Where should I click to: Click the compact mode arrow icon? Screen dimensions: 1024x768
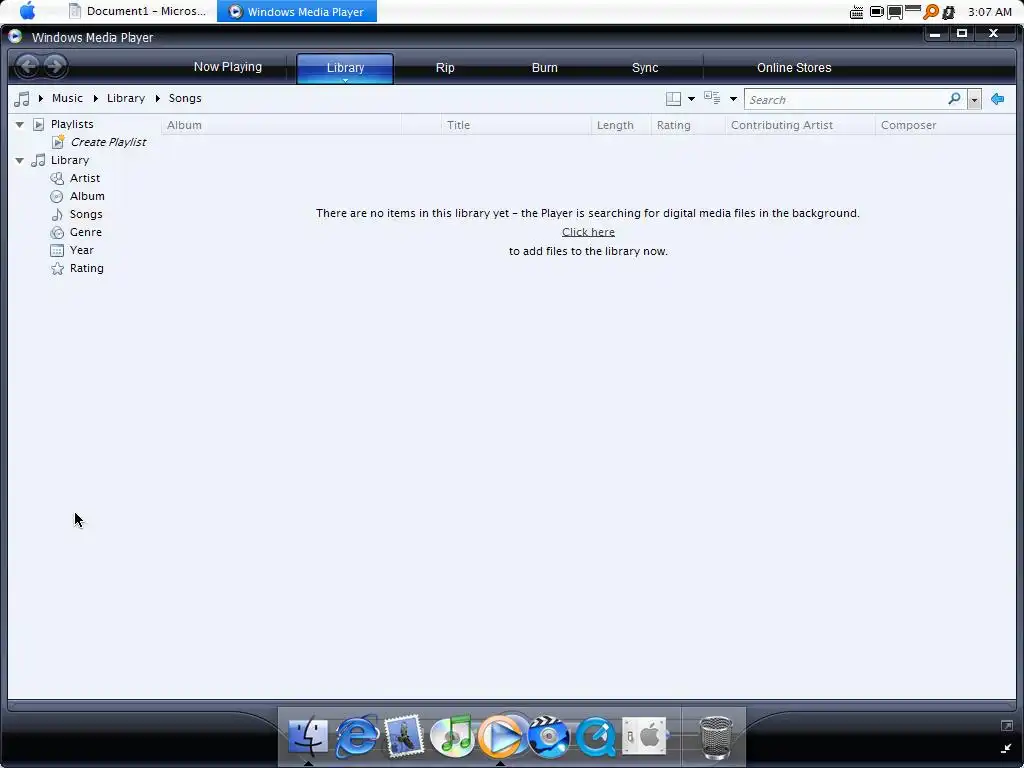(1006, 748)
